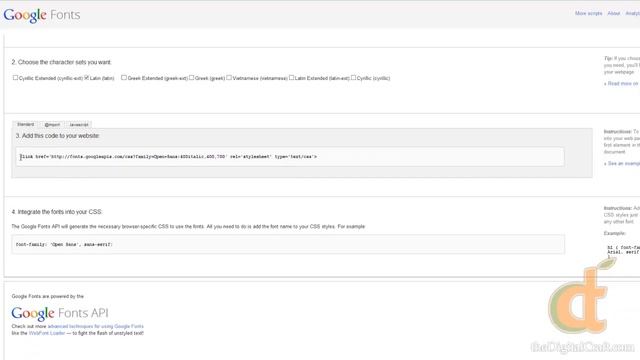The width and height of the screenshot is (640, 360).
Task: Open 'advanced techniques for using Google Fonts' link
Action: (x=96, y=327)
